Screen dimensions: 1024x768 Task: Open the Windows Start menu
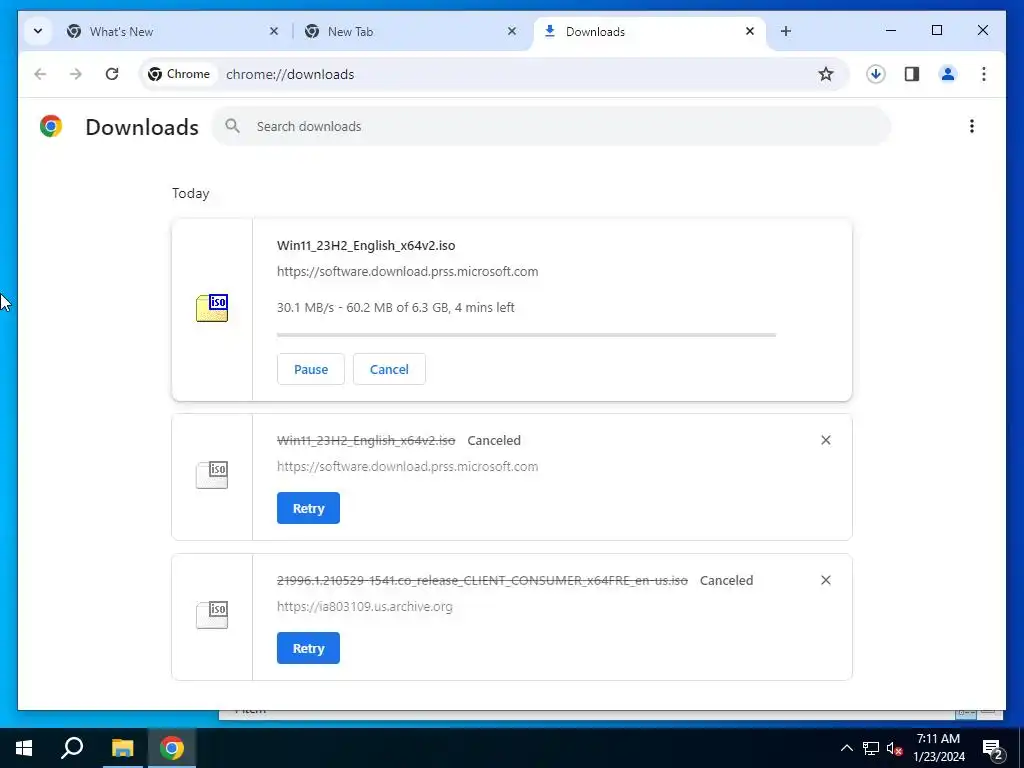pyautogui.click(x=24, y=748)
